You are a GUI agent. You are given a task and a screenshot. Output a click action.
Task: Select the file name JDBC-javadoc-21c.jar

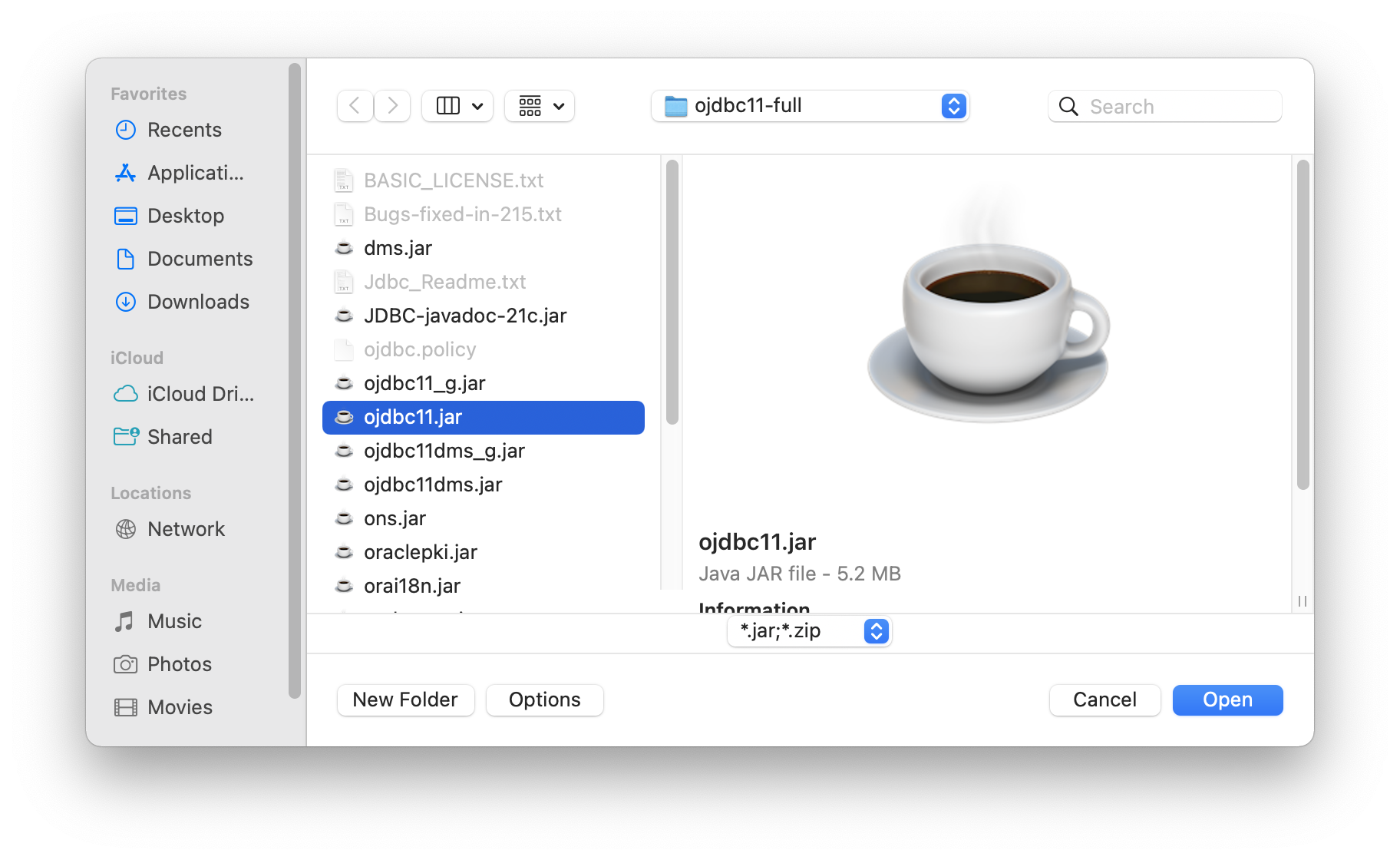point(465,316)
